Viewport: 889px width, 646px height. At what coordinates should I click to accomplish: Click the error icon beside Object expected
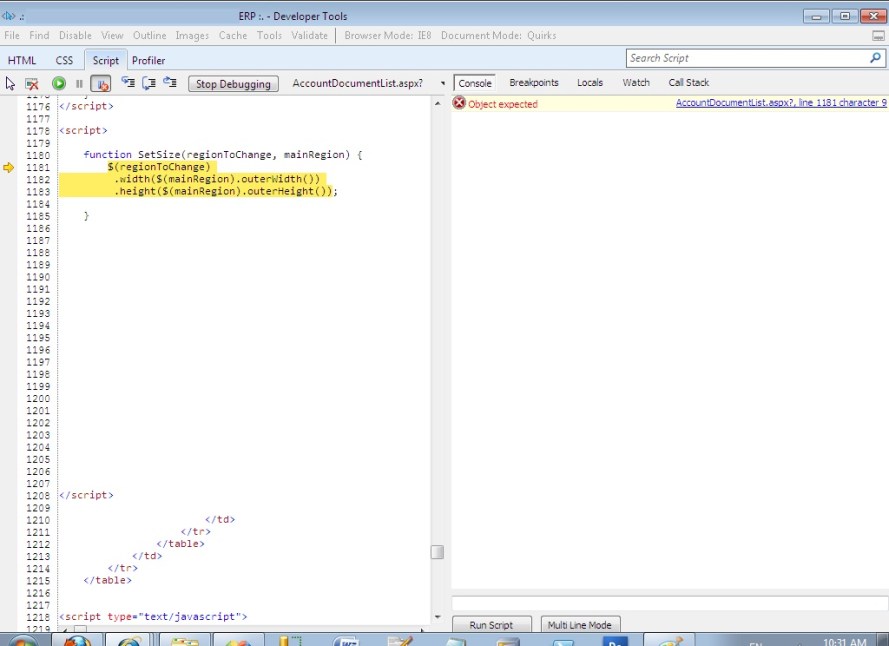point(459,102)
